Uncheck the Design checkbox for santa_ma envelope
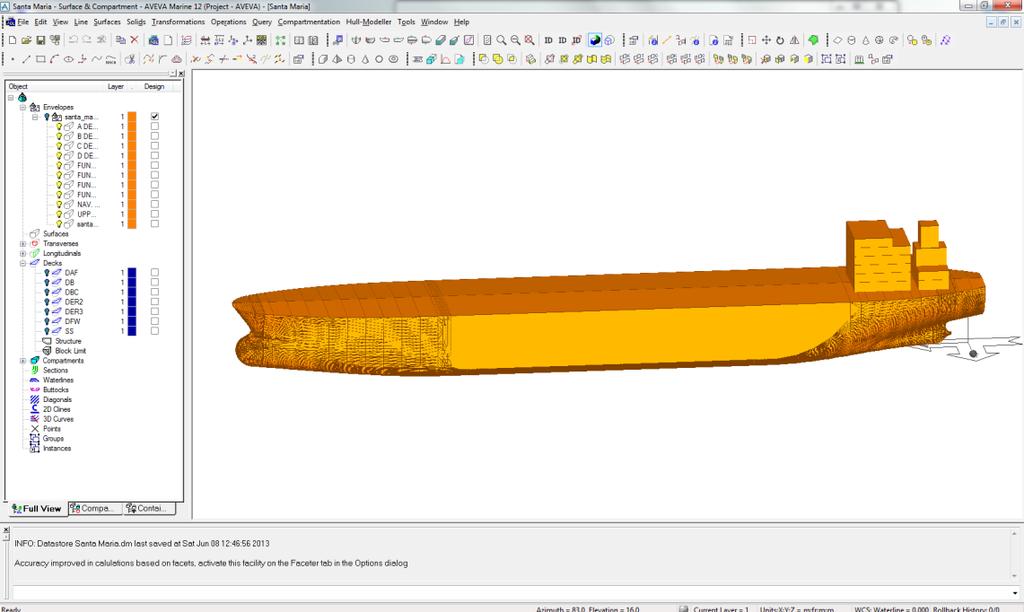The height and width of the screenshot is (612, 1024). pyautogui.click(x=155, y=116)
